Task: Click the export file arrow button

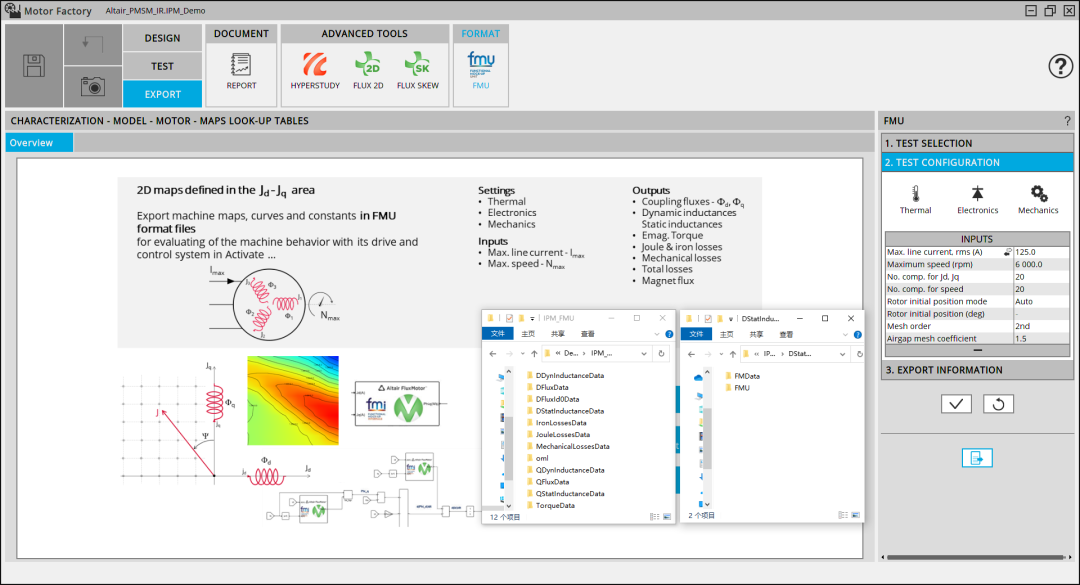Action: (x=977, y=458)
